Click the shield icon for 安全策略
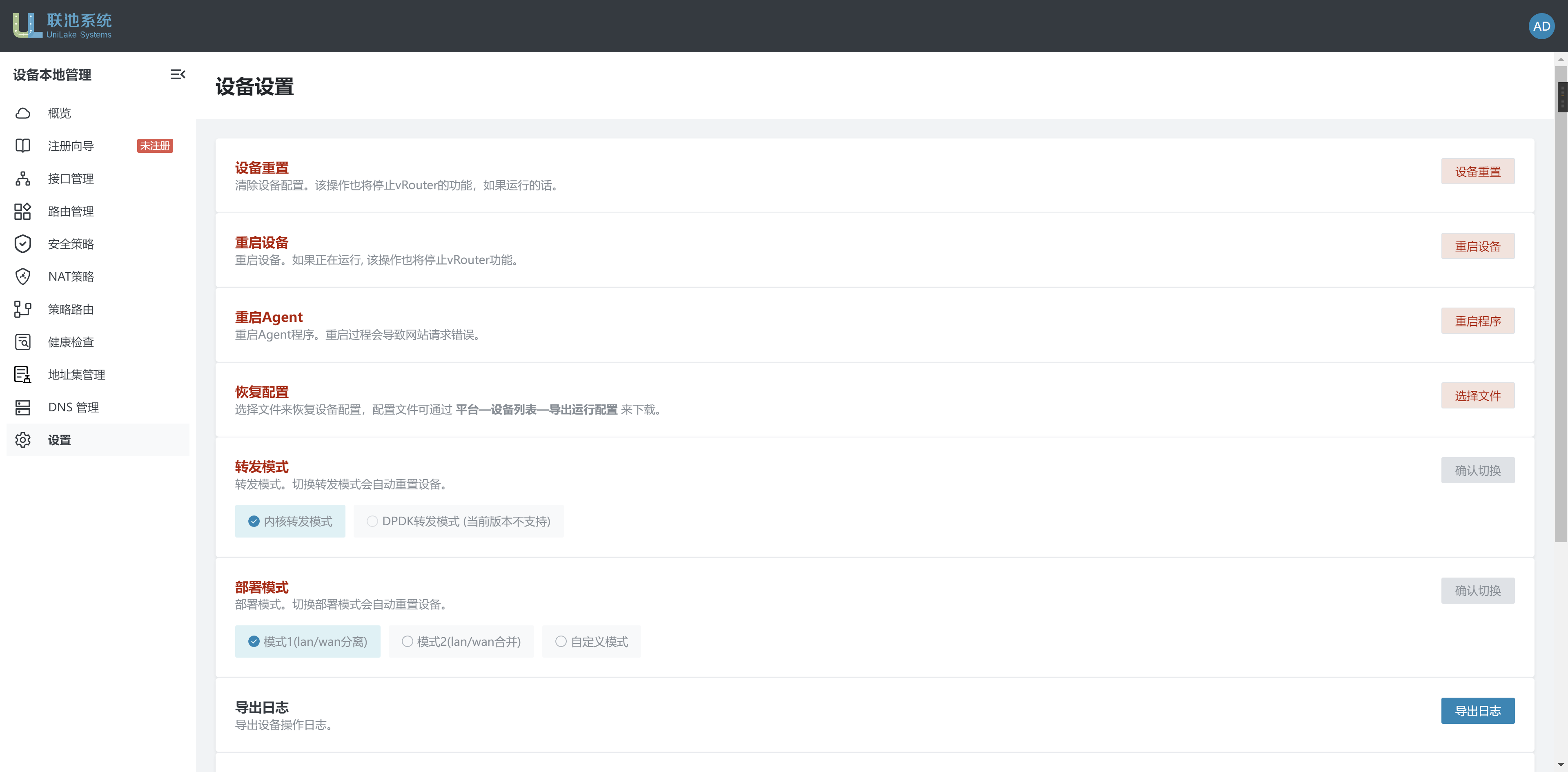Image resolution: width=1568 pixels, height=772 pixels. (x=22, y=243)
